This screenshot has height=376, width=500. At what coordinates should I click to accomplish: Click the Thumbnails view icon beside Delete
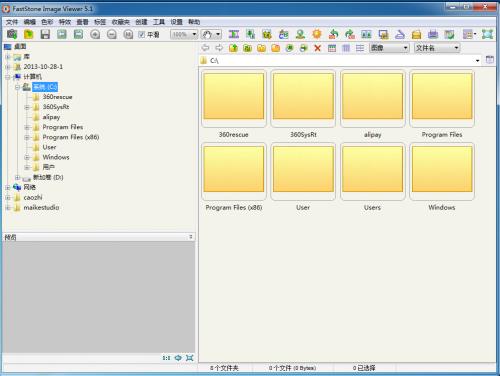click(x=332, y=48)
